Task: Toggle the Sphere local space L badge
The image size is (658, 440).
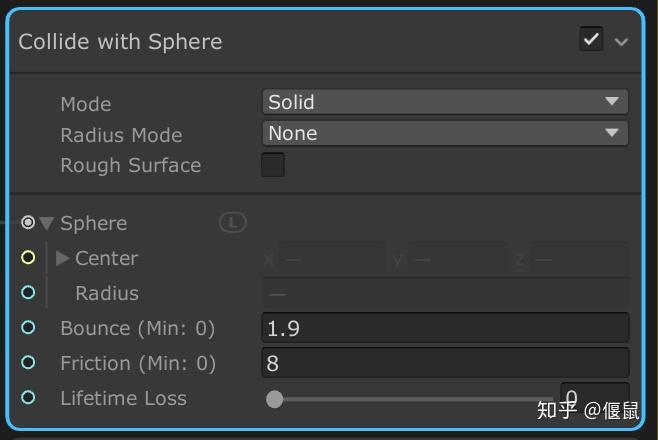Action: click(x=232, y=223)
